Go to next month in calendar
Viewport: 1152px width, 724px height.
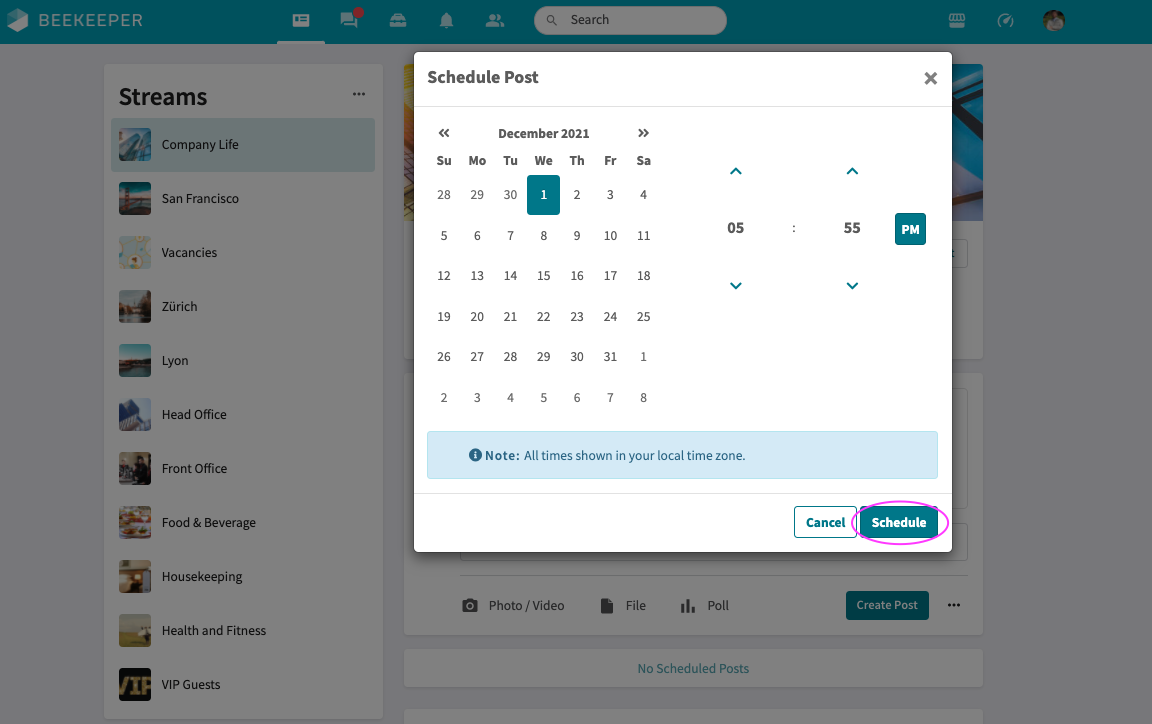click(643, 133)
